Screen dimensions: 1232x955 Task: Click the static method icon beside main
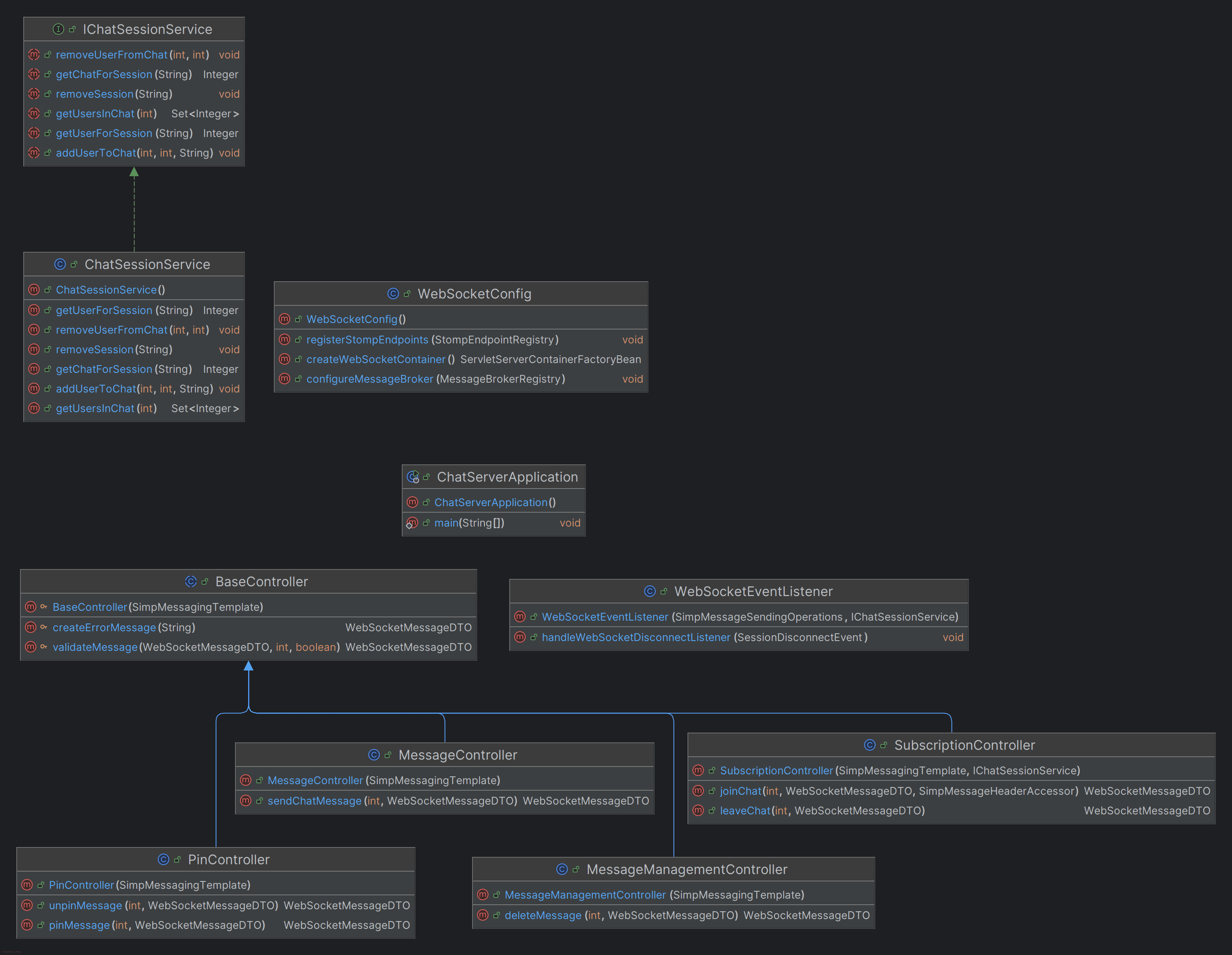coord(413,523)
